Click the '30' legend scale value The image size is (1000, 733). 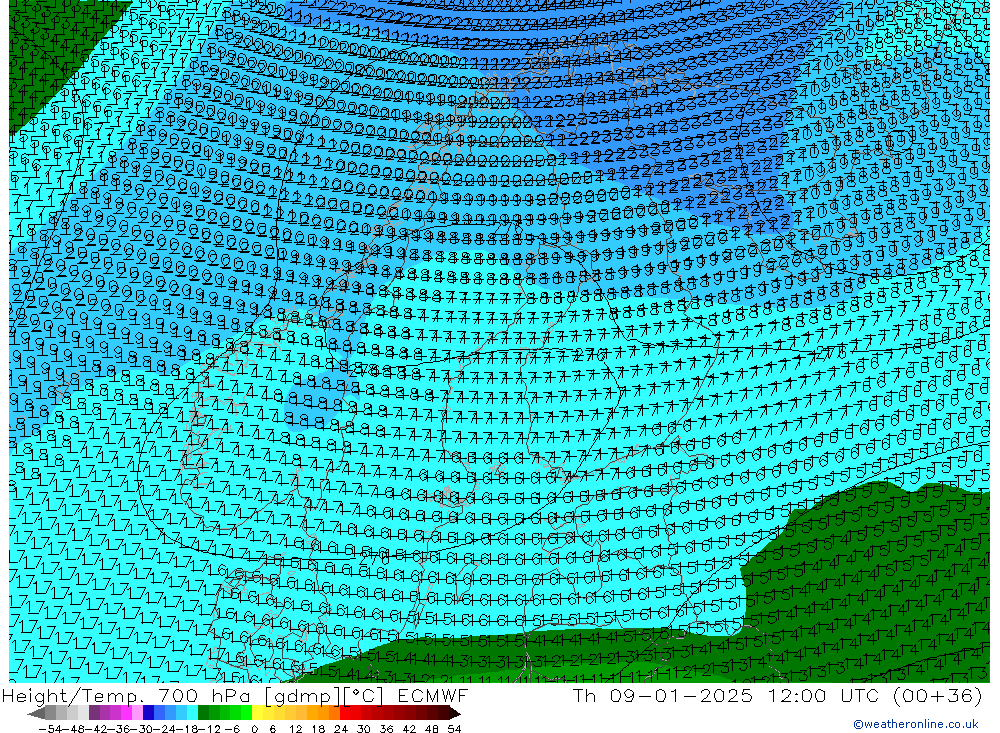[363, 729]
